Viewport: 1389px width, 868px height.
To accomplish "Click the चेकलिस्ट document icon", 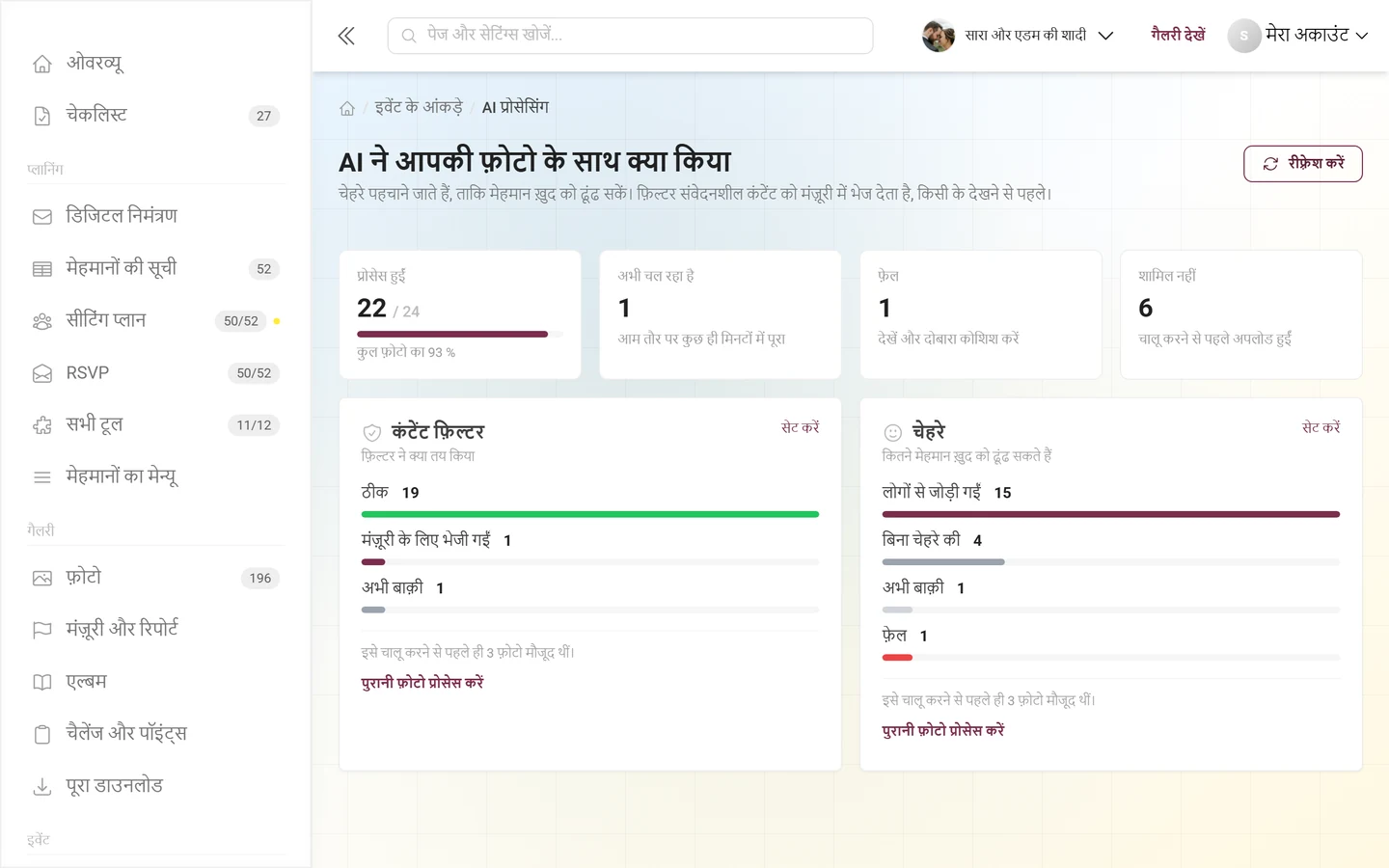I will [x=42, y=116].
